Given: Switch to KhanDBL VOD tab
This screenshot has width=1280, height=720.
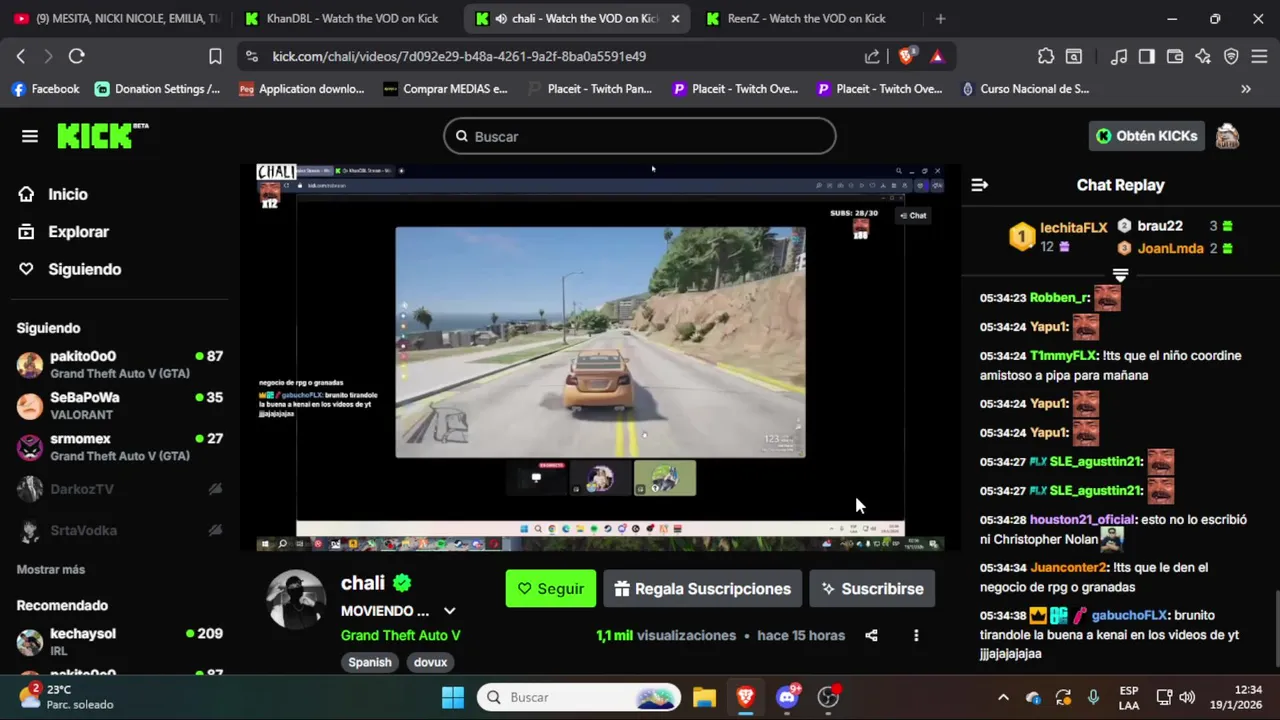Looking at the screenshot, I should [x=345, y=18].
